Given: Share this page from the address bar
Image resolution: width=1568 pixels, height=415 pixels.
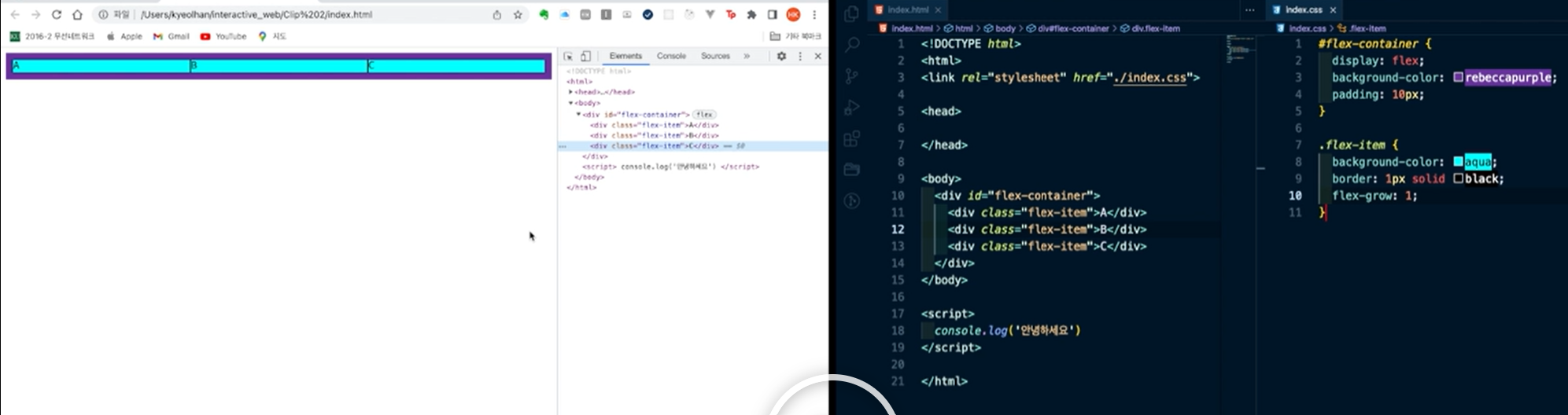Looking at the screenshot, I should (497, 14).
